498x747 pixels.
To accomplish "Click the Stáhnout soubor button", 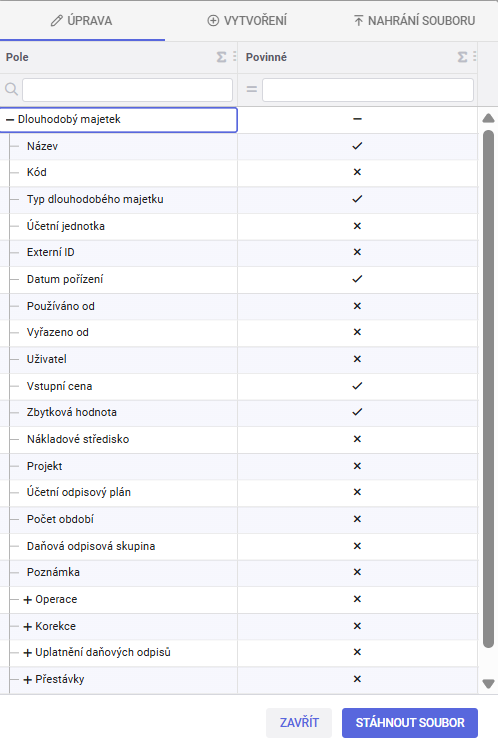I will pos(410,723).
